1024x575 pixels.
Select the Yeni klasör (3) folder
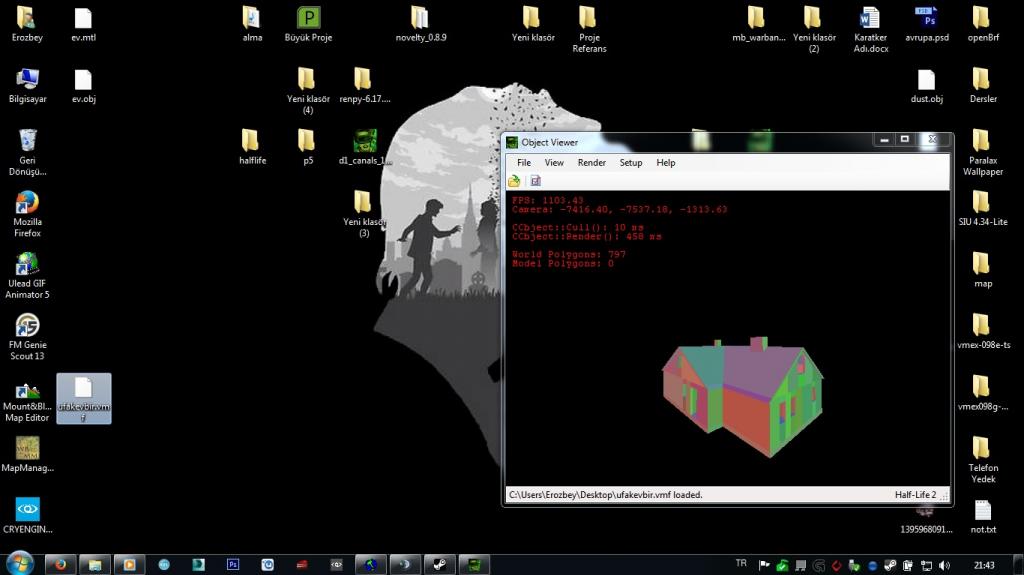364,214
